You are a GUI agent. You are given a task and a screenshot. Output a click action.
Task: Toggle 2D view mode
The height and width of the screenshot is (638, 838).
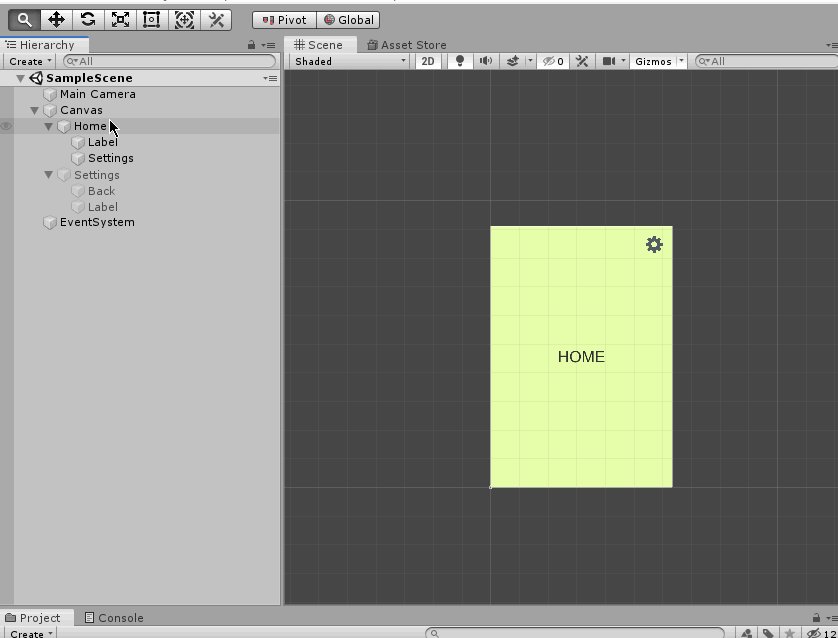click(428, 61)
